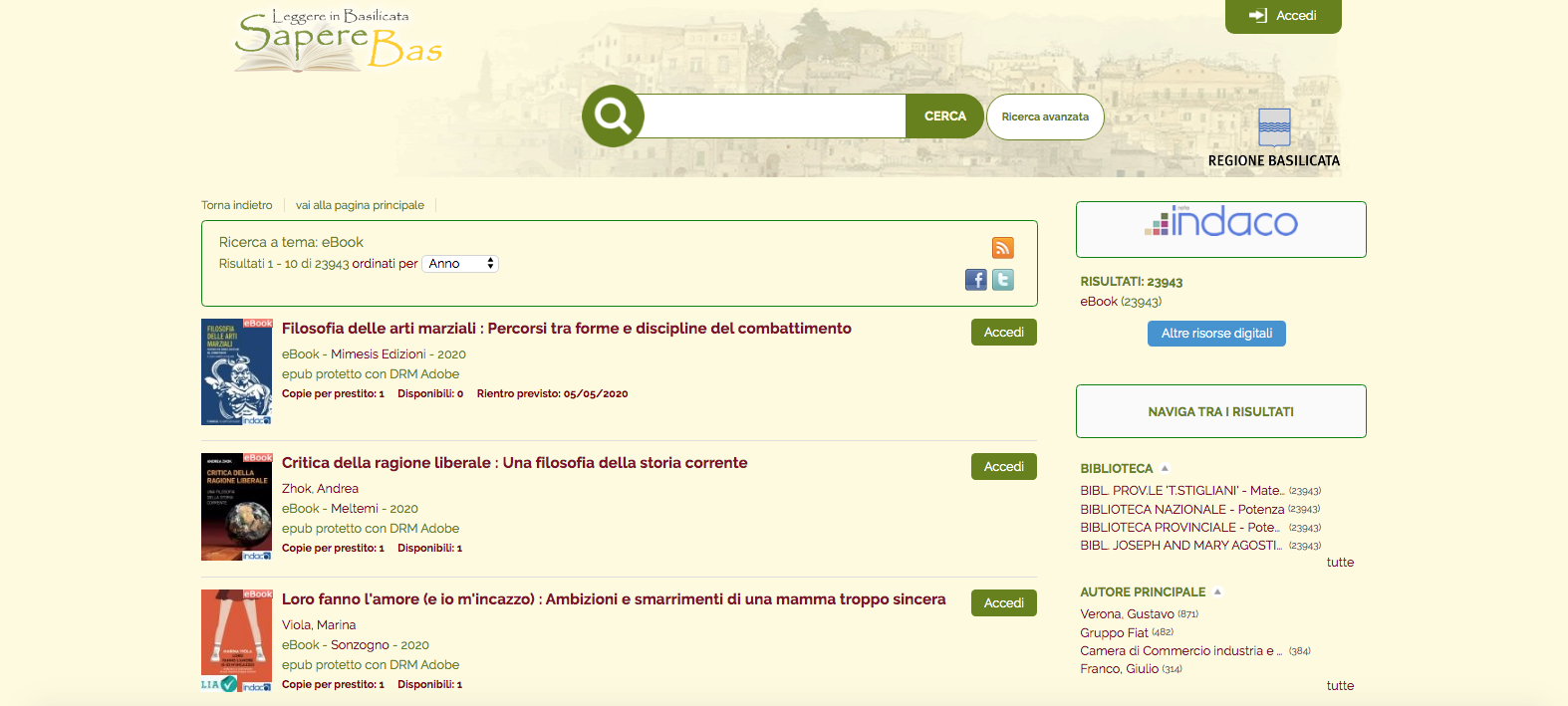Collapse the Autore Principale filter section

point(1216,591)
